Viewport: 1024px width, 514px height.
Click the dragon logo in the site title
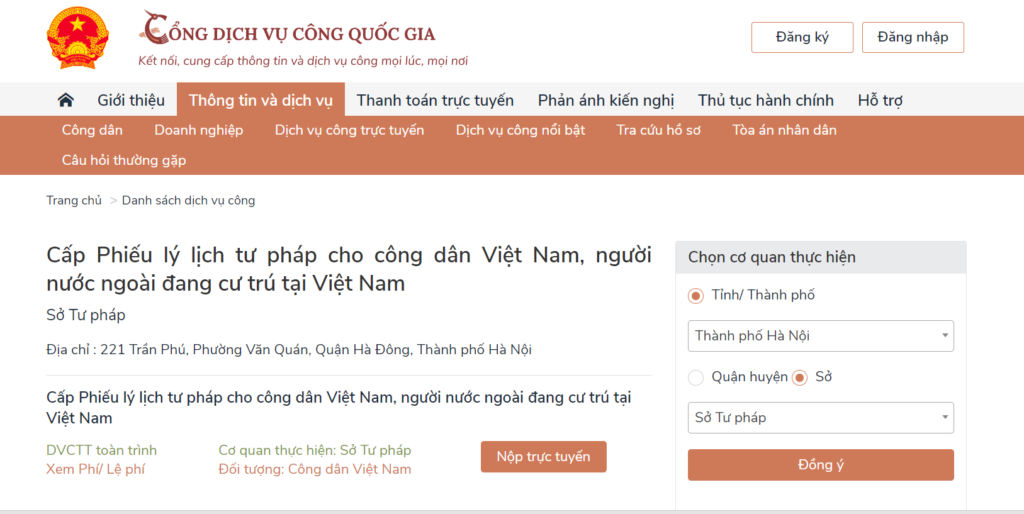point(155,29)
